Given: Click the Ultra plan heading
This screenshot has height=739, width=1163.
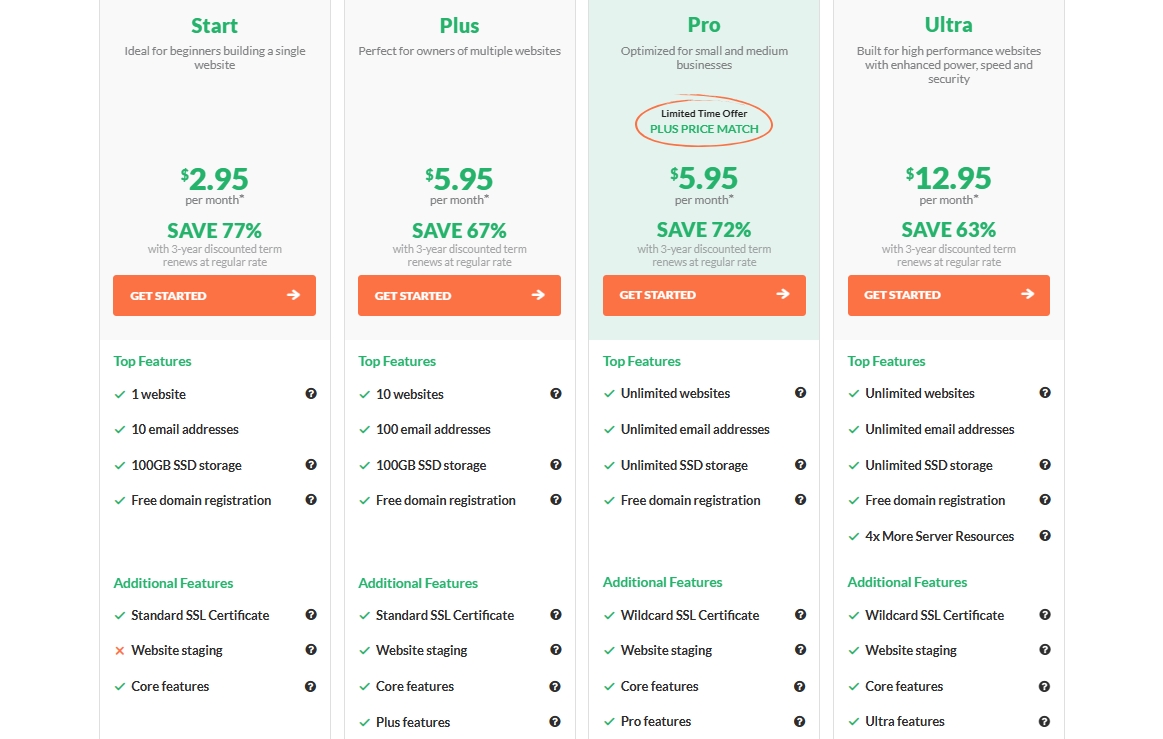Looking at the screenshot, I should click(x=949, y=25).
